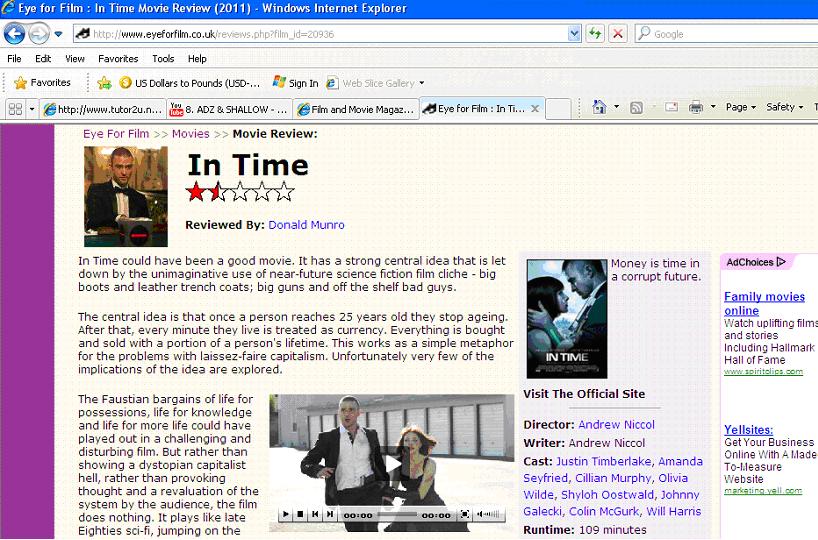The image size is (818, 540).
Task: Click Add to Favorites Bar star icon
Action: click(104, 82)
